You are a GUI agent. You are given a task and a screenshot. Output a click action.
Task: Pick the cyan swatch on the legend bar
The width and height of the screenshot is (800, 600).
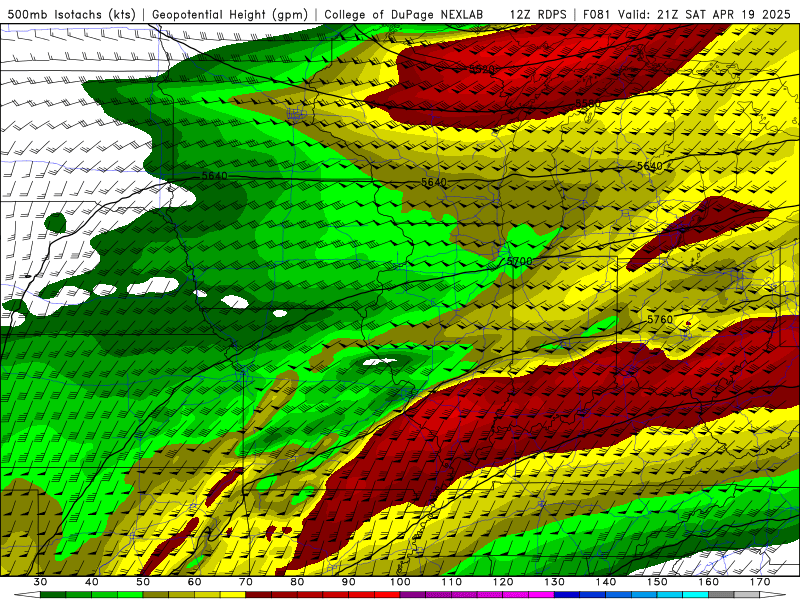695,595
